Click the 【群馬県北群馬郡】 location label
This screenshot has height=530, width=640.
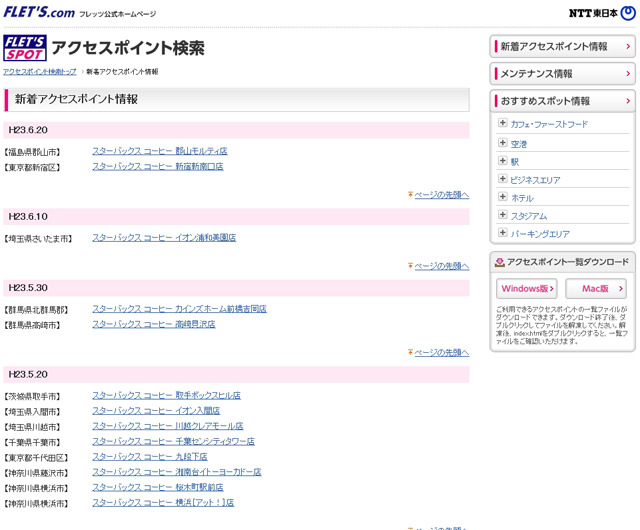pyautogui.click(x=36, y=310)
